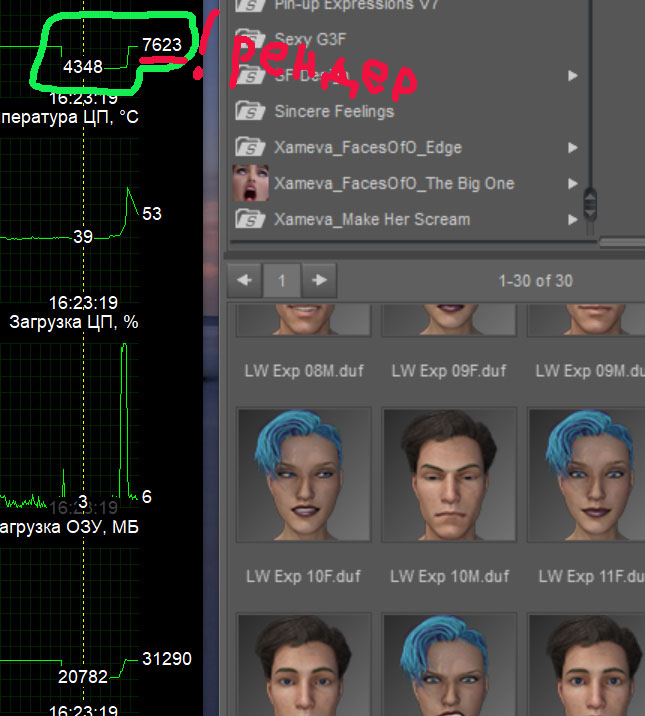Select the Xameva_FacesOfO_Edge folder
This screenshot has width=645, height=716.
click(x=368, y=147)
